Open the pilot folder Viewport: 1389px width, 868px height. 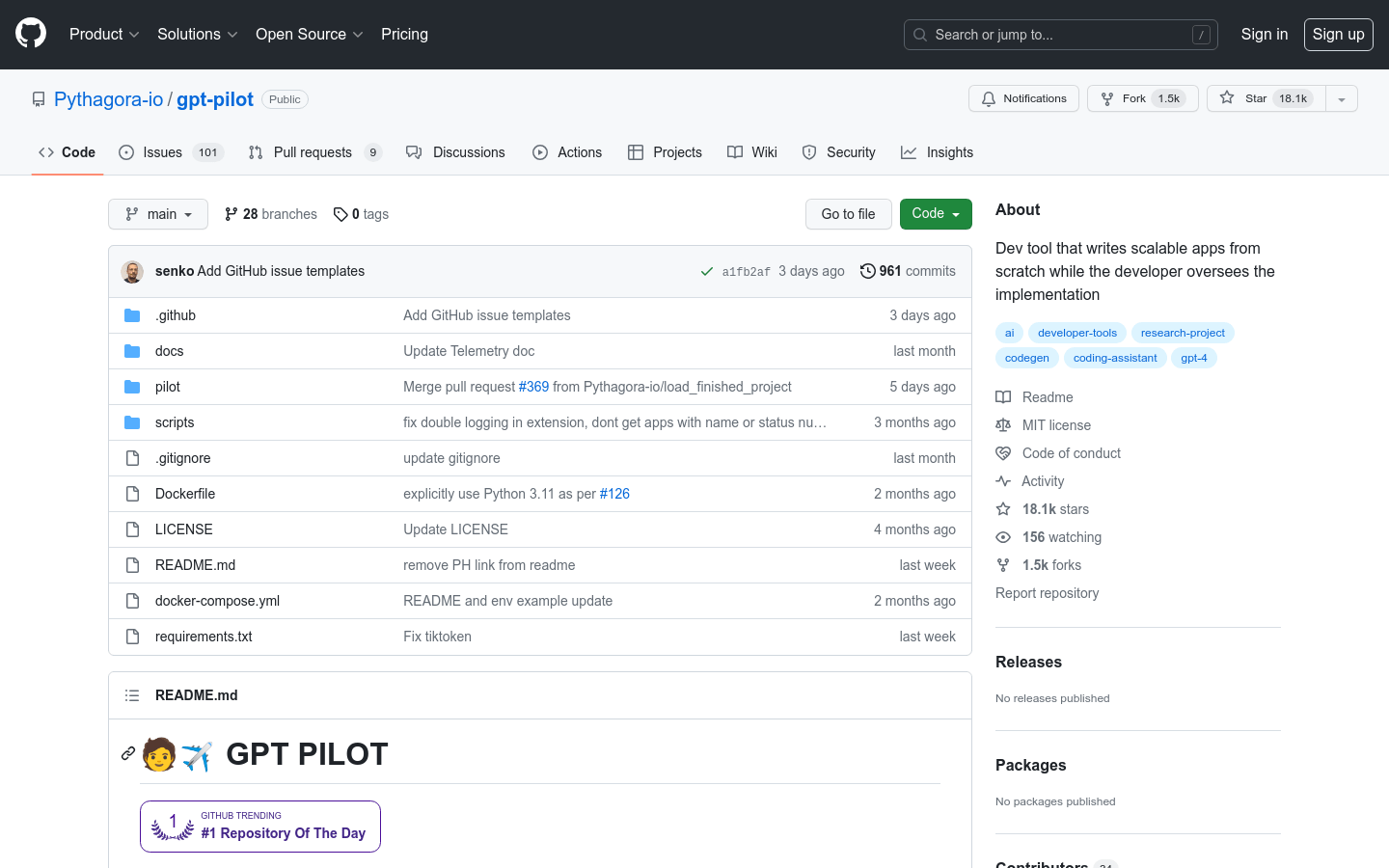point(168,387)
